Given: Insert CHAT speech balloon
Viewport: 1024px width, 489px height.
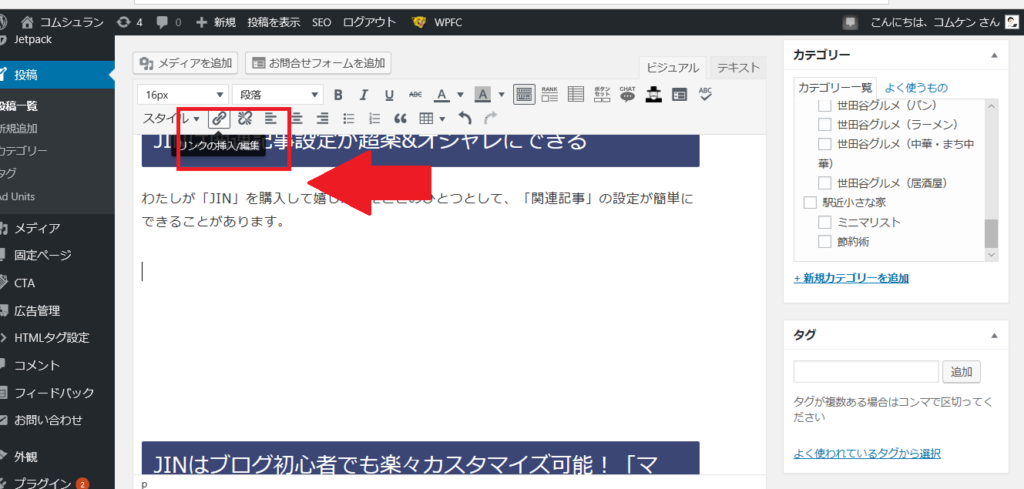Looking at the screenshot, I should [627, 95].
